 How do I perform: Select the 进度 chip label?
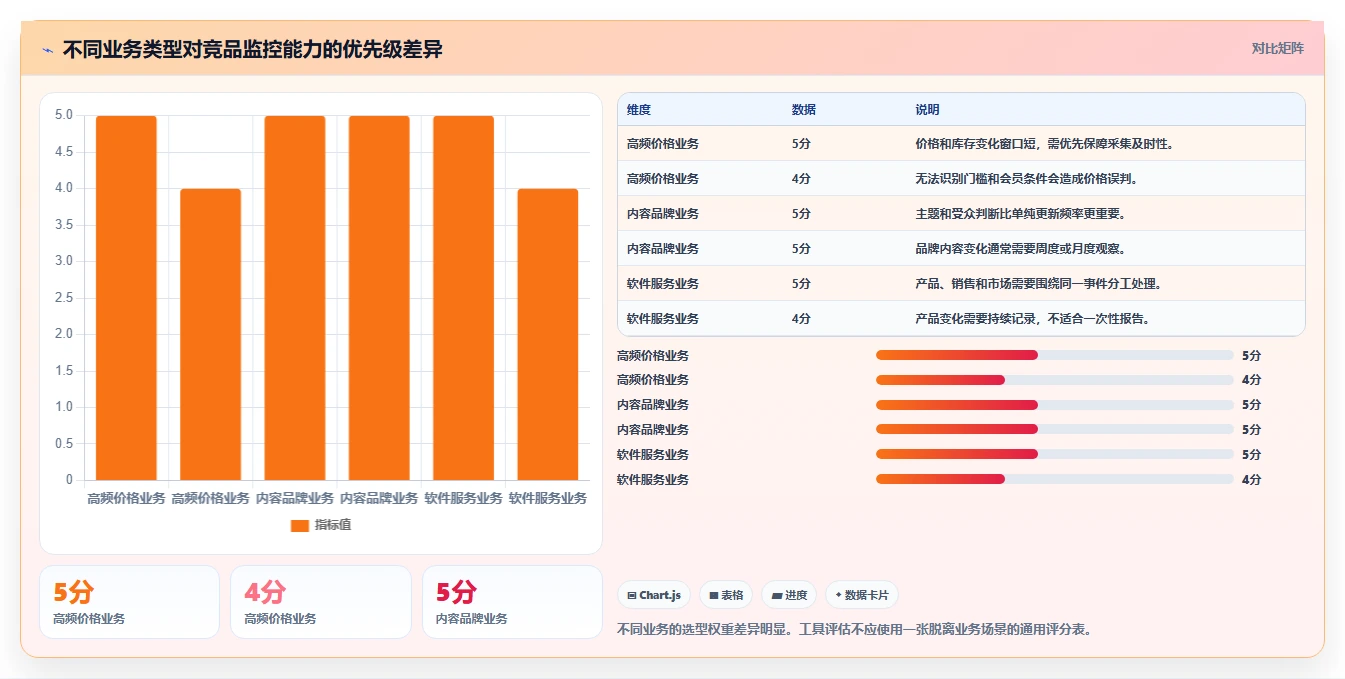pyautogui.click(x=796, y=595)
